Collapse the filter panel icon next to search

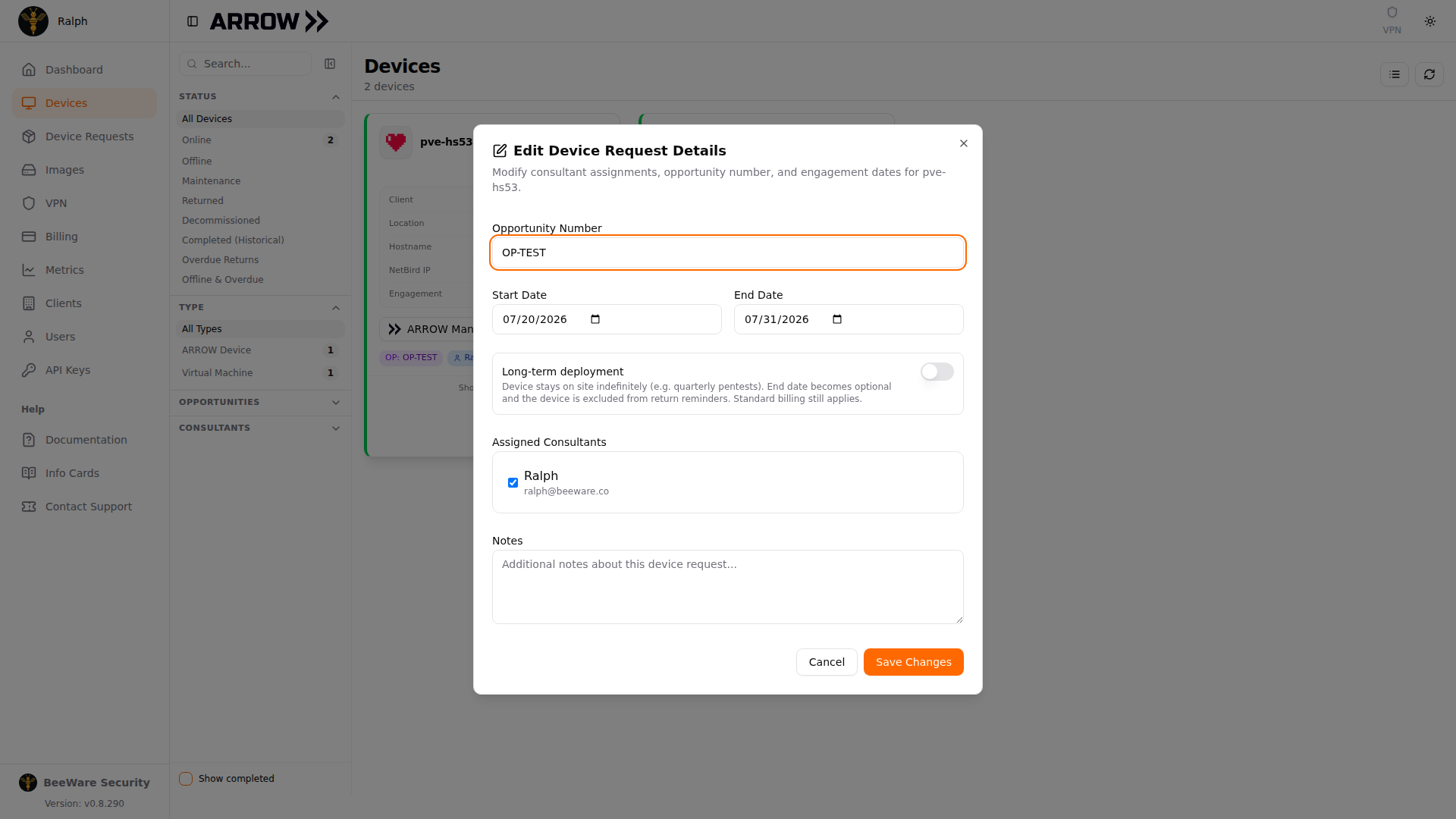[x=330, y=64]
